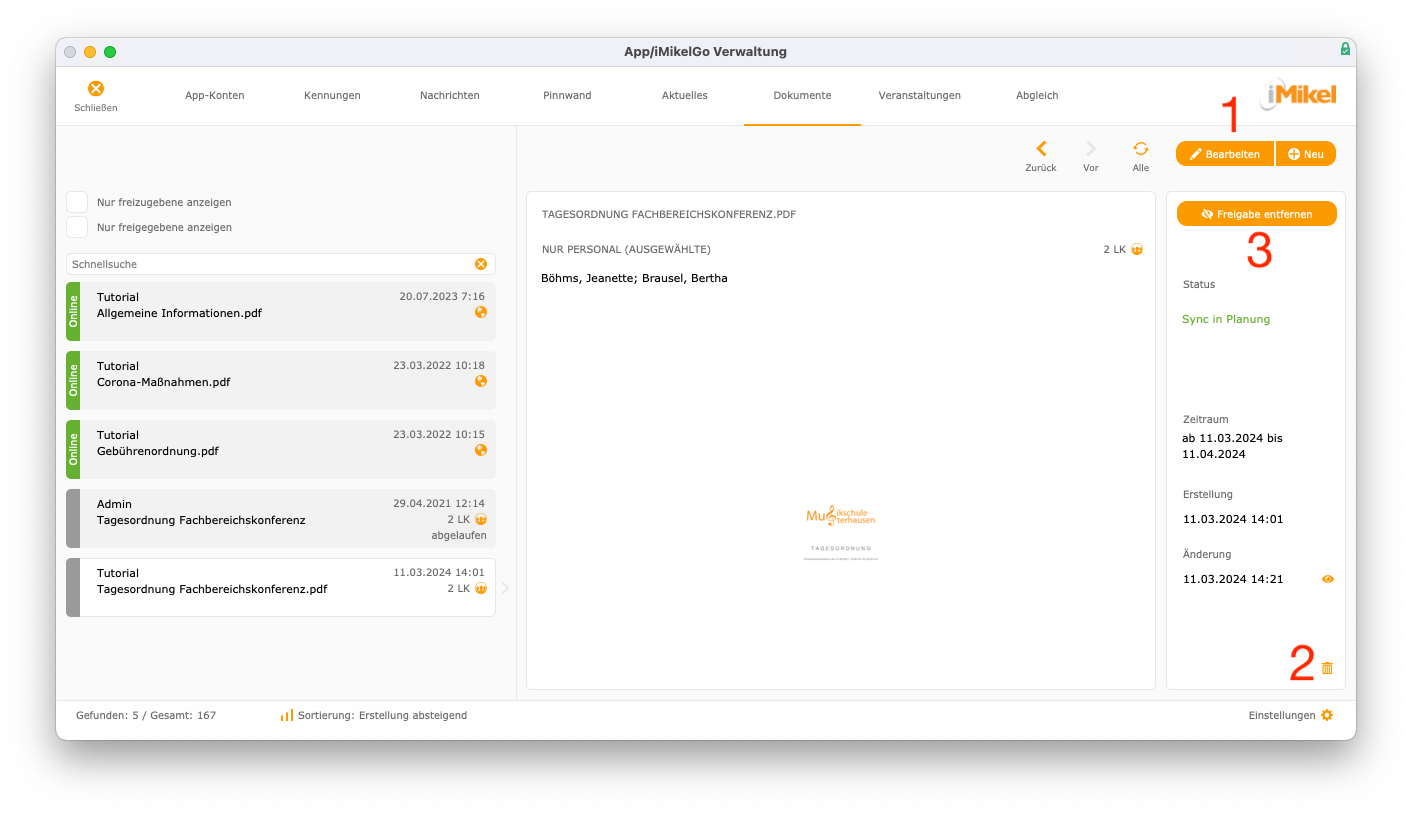Click the Freigabe entfernen button

(x=1257, y=214)
